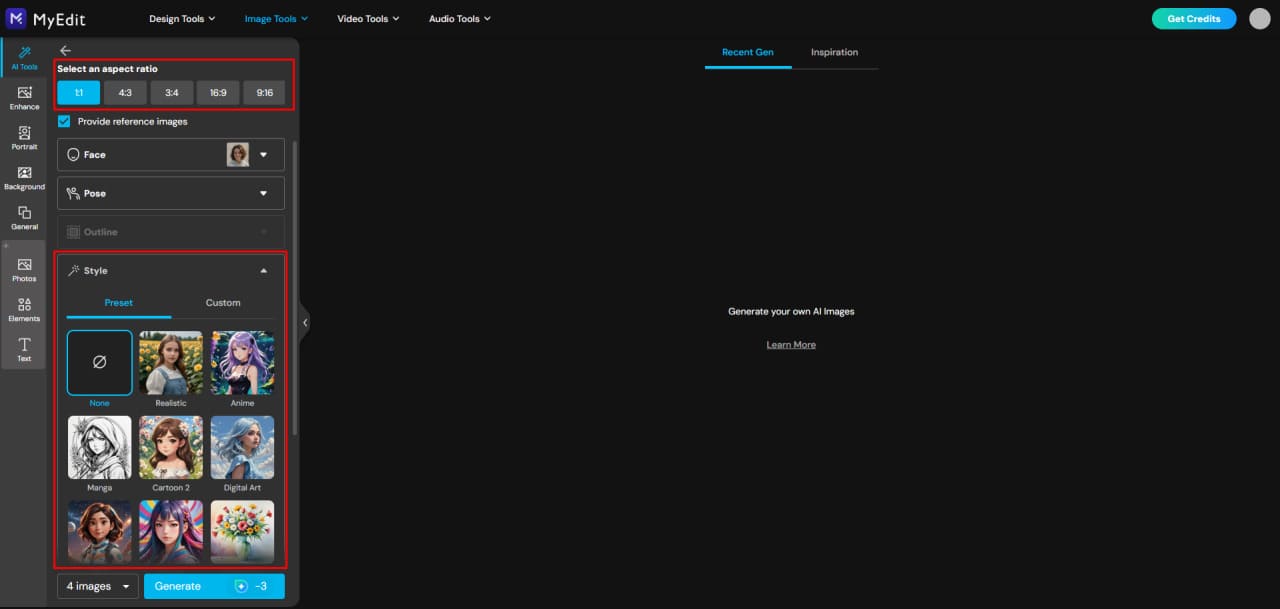Select the 16:9 aspect ratio
This screenshot has width=1280, height=609.
[x=218, y=93]
